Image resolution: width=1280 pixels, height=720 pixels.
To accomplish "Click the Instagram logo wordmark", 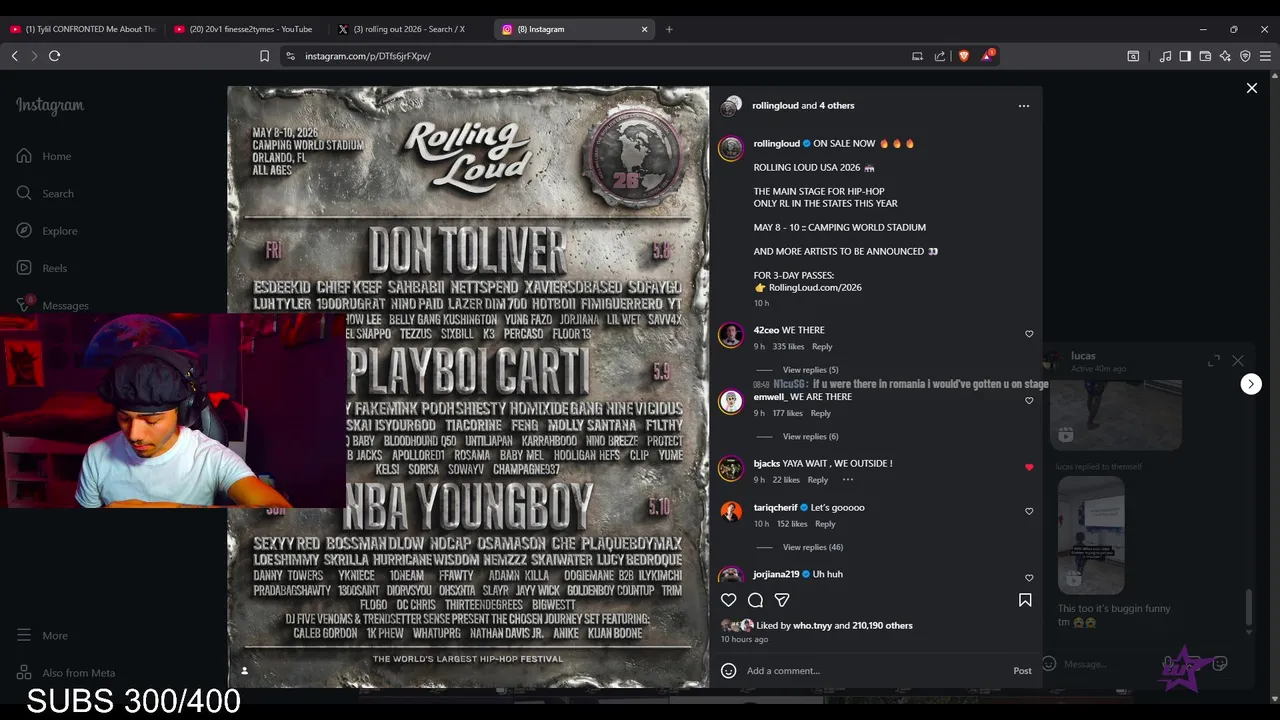I will tap(50, 105).
